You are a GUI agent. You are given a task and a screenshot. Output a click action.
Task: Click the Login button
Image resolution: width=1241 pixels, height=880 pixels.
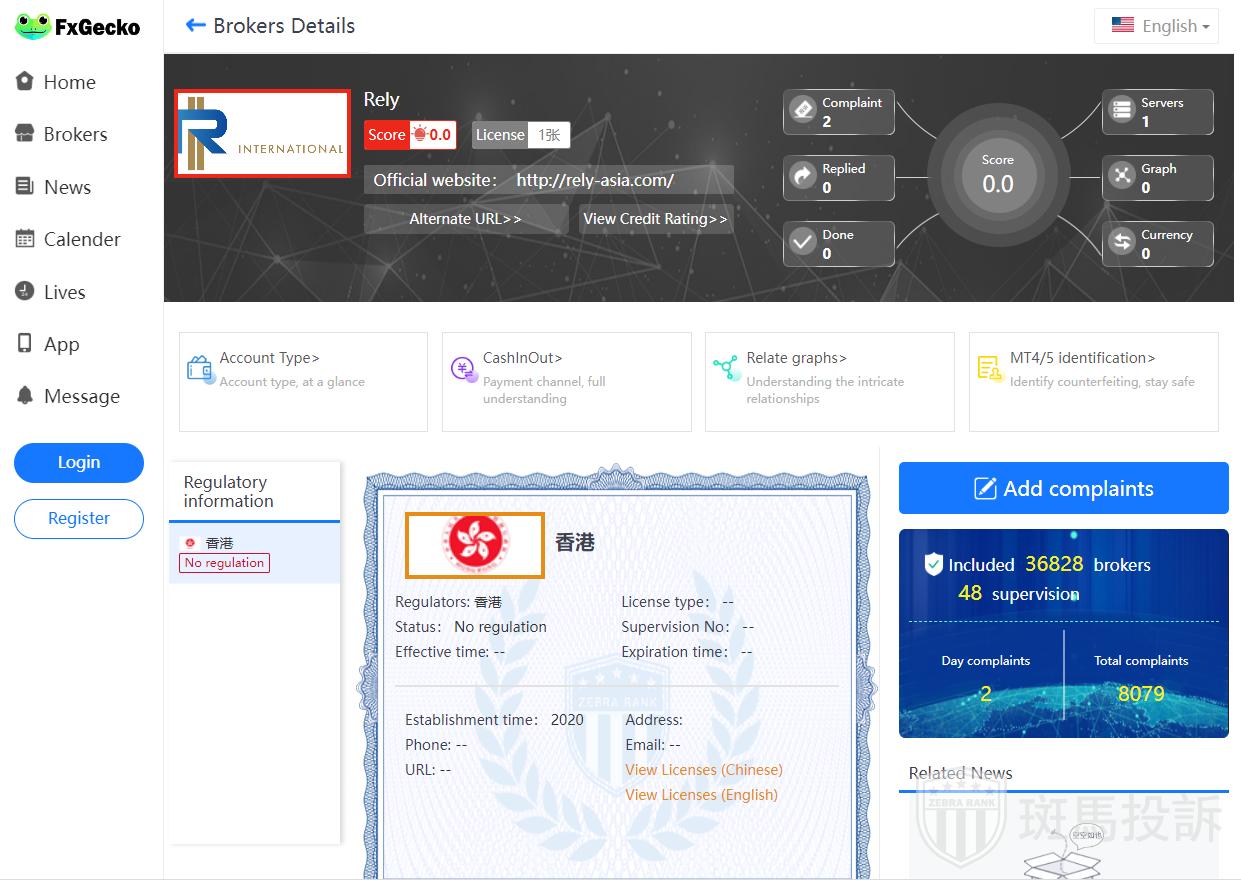click(79, 462)
